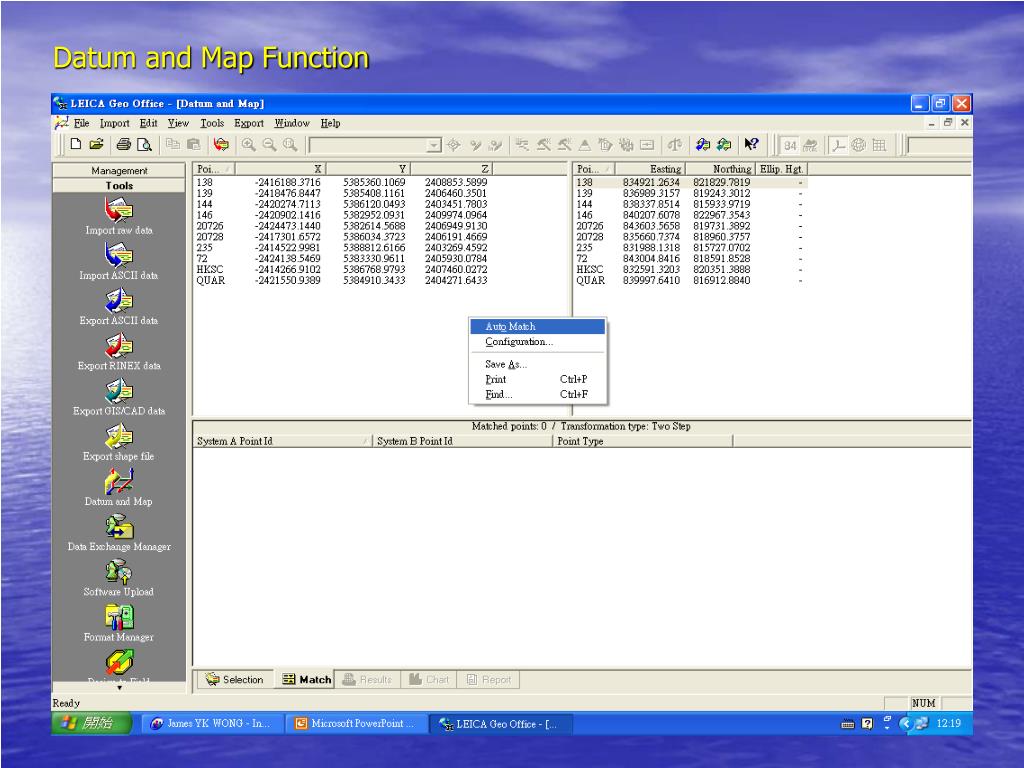Choose Find... from context menu
The width and height of the screenshot is (1024, 768).
tap(537, 394)
